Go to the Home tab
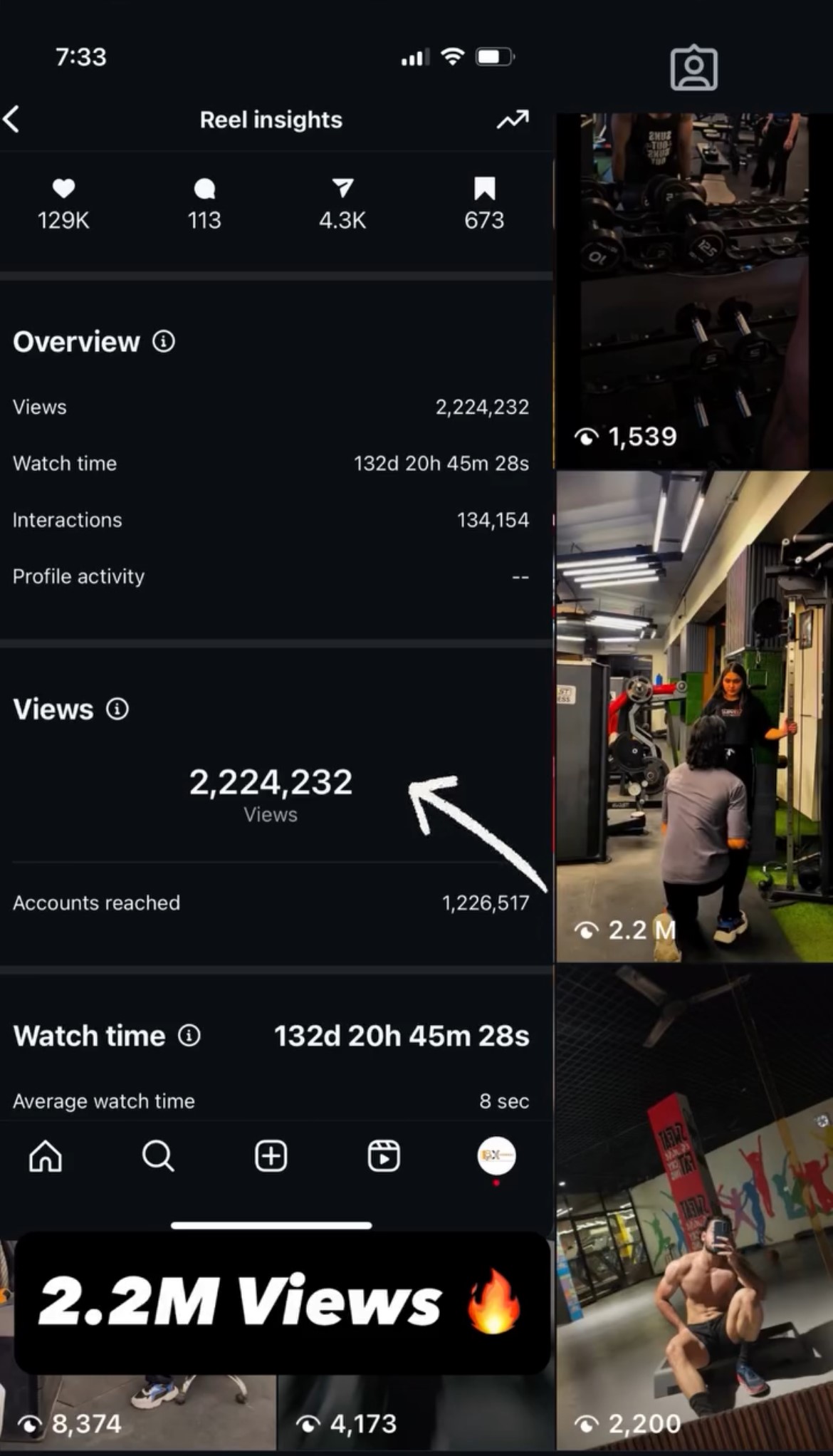Image resolution: width=833 pixels, height=1456 pixels. (x=46, y=1156)
